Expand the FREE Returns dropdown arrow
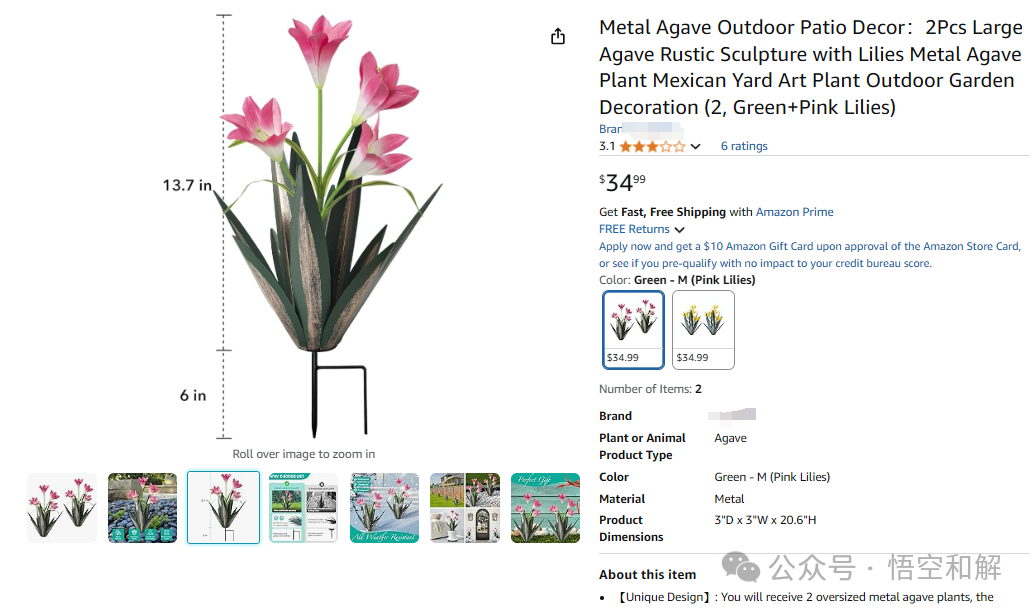This screenshot has height=609, width=1034. 680,230
